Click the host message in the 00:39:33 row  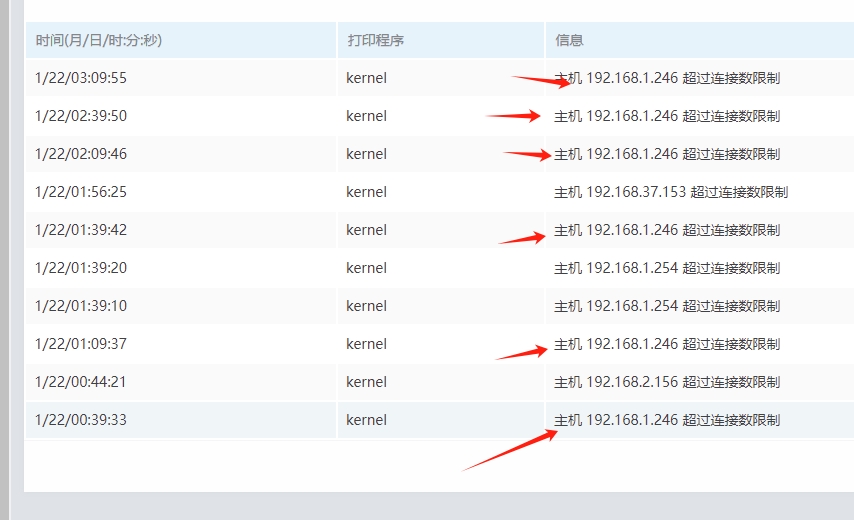click(667, 420)
